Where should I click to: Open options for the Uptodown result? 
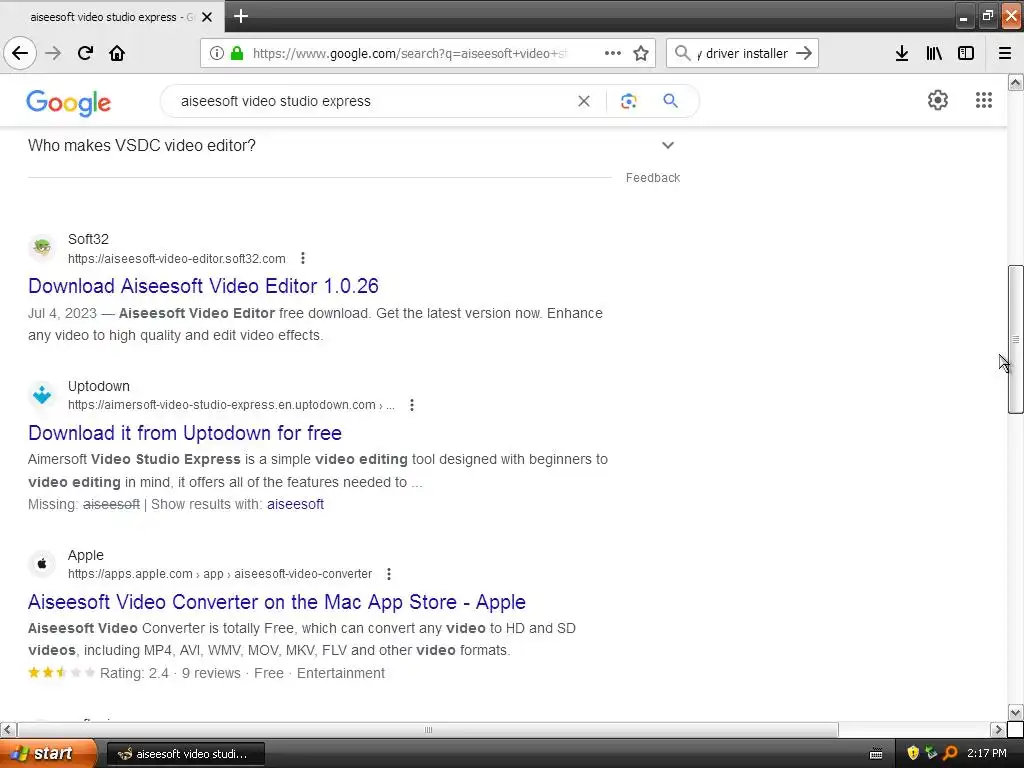[x=411, y=405]
